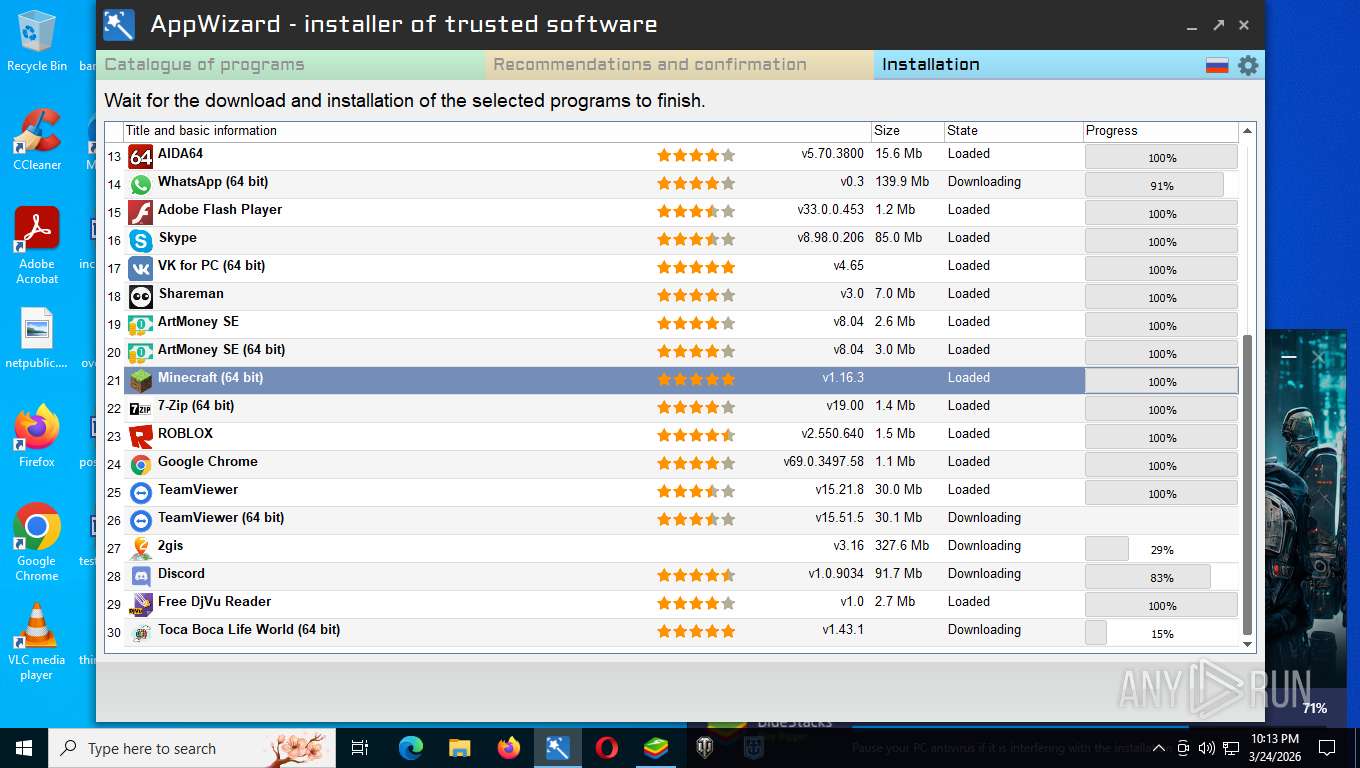Click 2gis 29% progress bar
The height and width of the screenshot is (768, 1360).
(1161, 549)
